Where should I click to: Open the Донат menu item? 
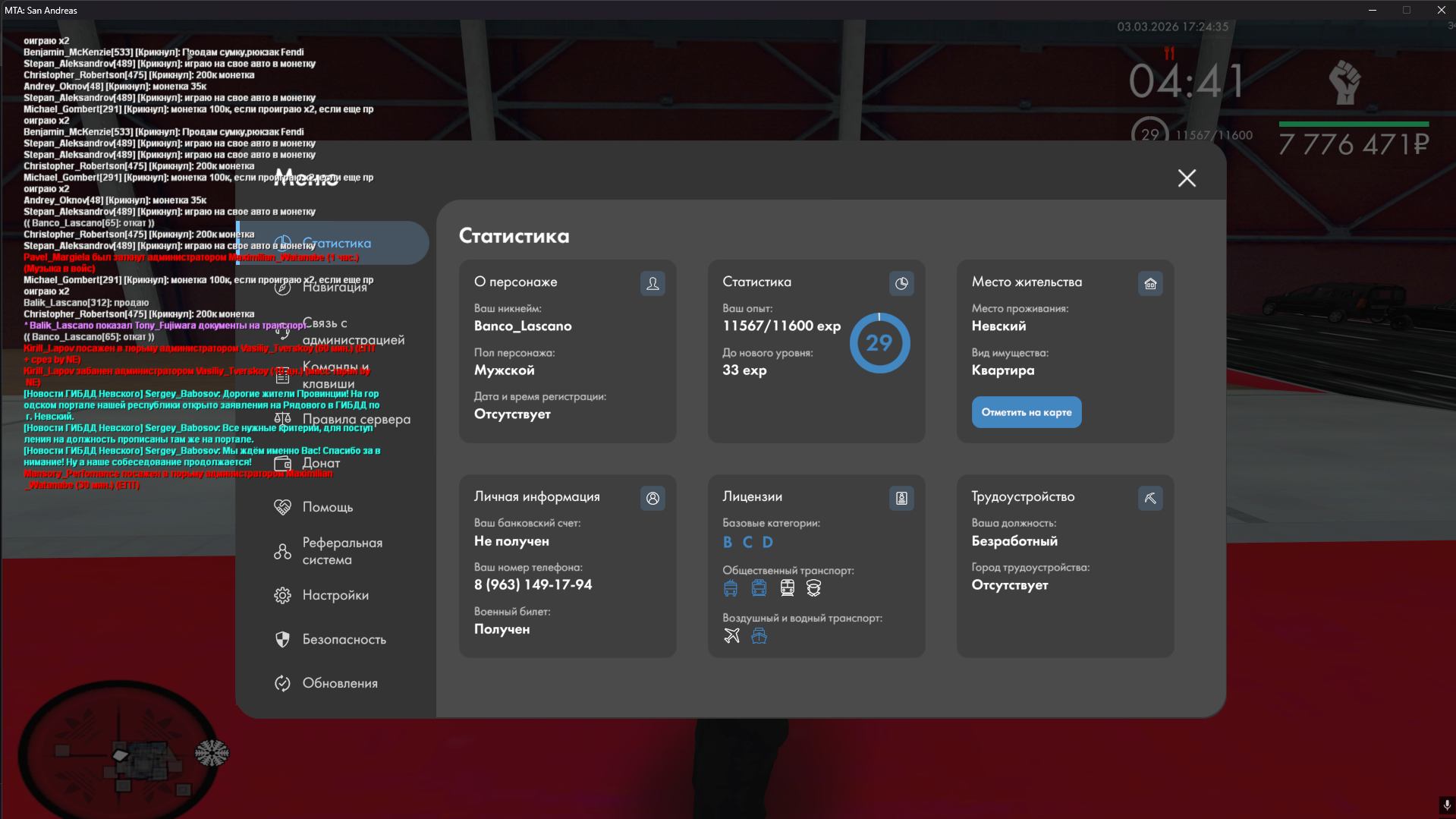coord(320,463)
